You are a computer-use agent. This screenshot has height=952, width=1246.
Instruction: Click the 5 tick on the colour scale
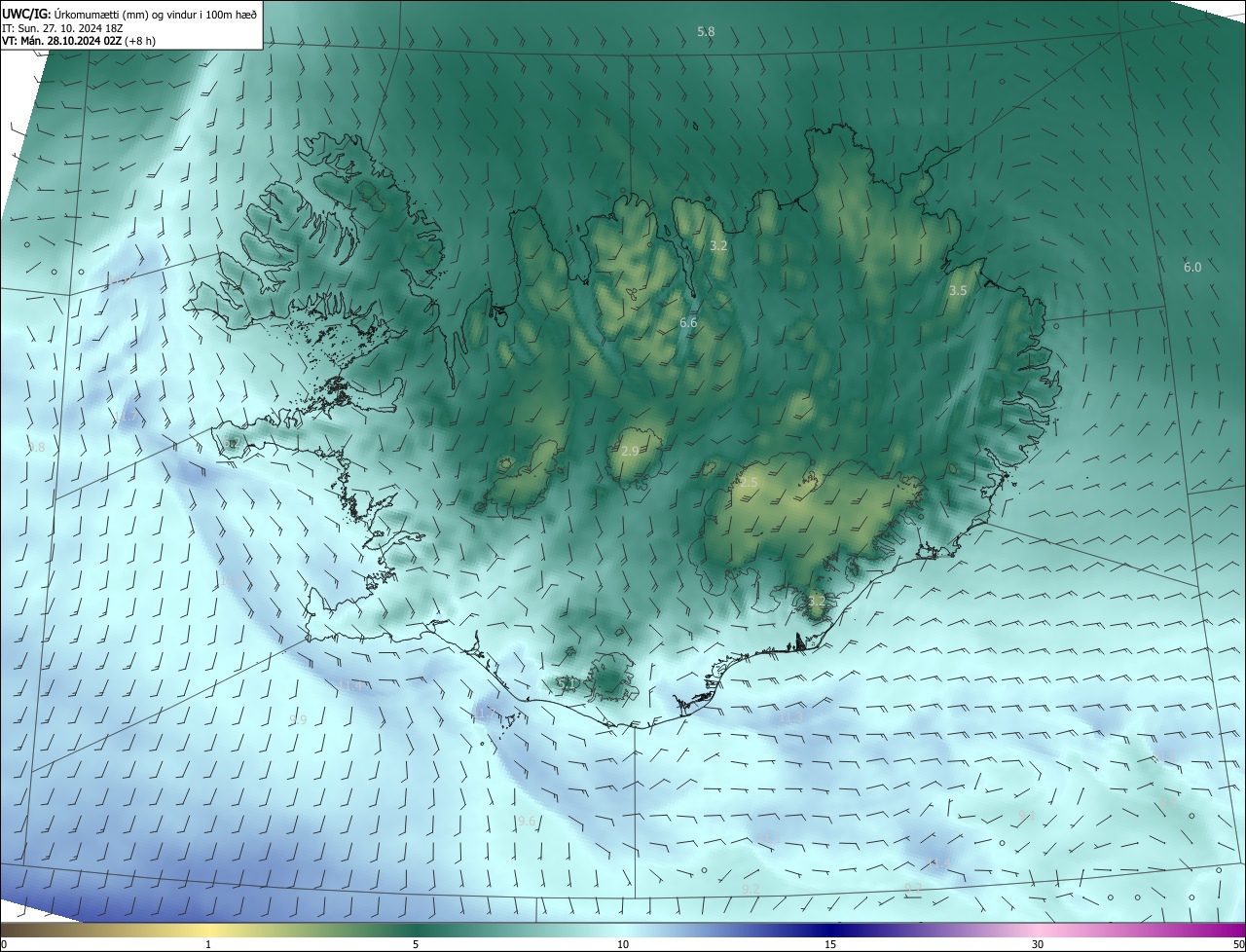[x=416, y=944]
